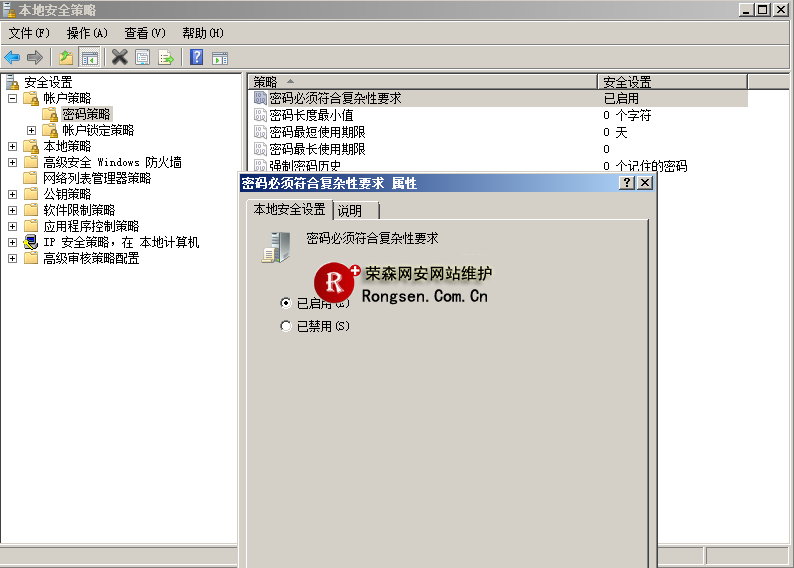
Task: Click the blue Help question mark icon
Action: tap(196, 57)
